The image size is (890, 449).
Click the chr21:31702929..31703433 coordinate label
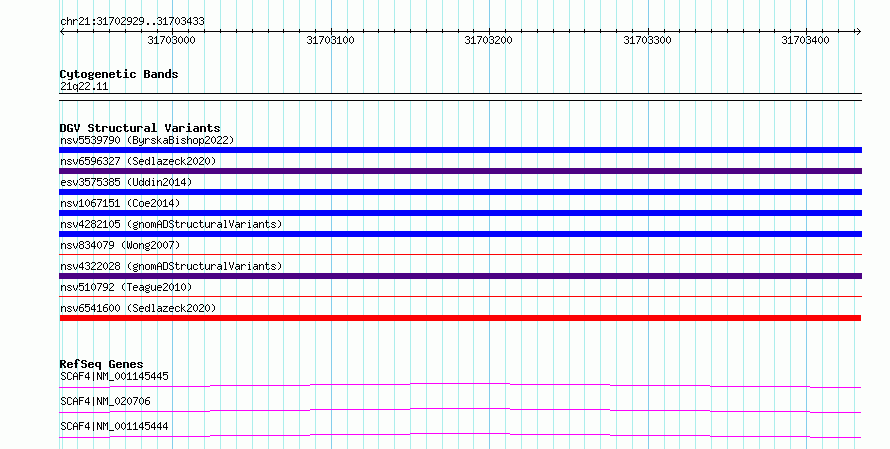point(132,22)
